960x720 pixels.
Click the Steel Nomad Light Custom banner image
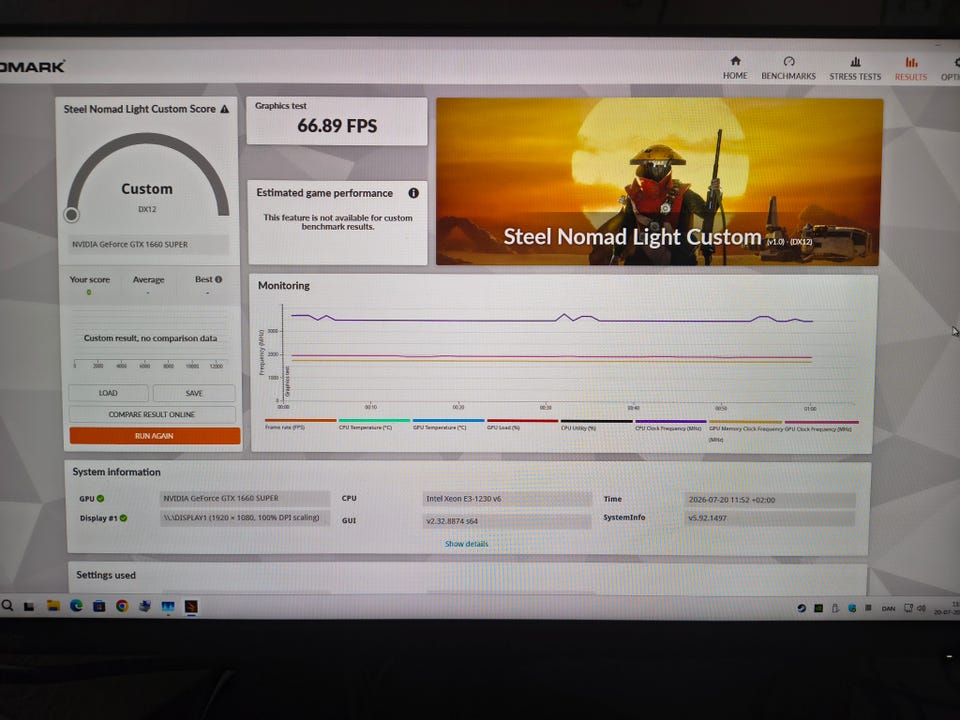[659, 182]
